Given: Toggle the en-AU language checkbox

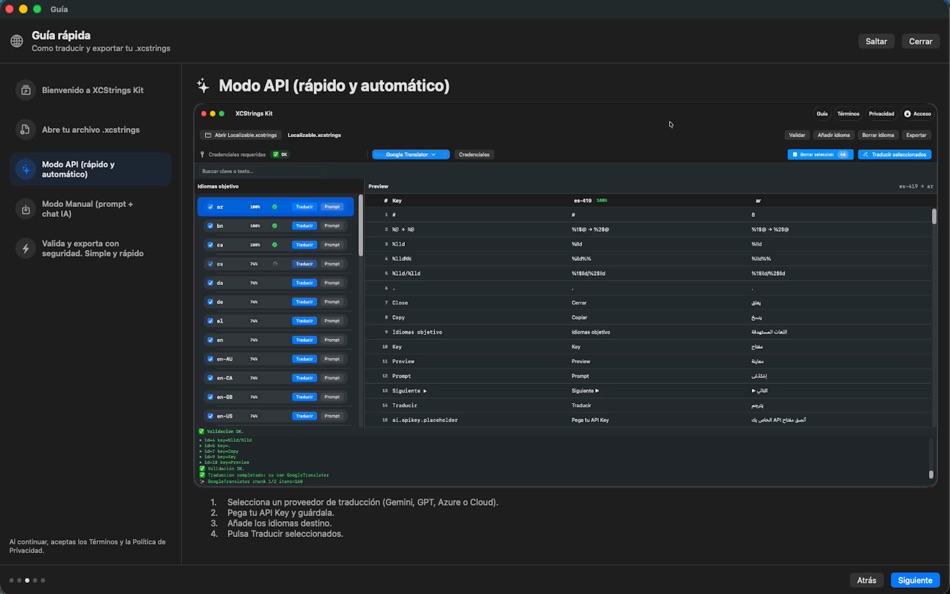Looking at the screenshot, I should pyautogui.click(x=210, y=359).
